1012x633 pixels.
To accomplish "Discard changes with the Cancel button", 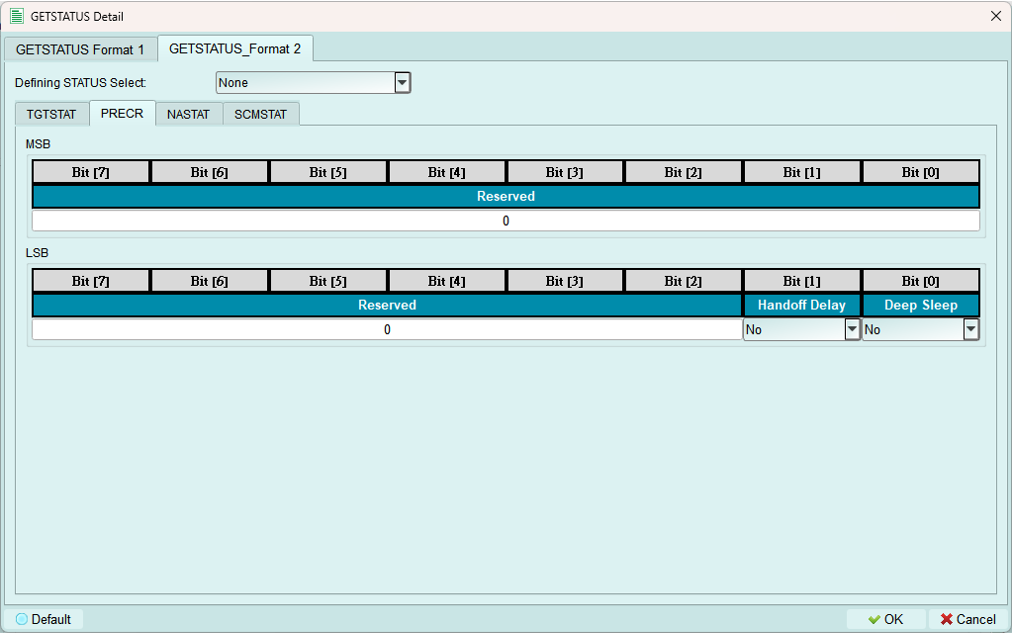I will tap(968, 619).
